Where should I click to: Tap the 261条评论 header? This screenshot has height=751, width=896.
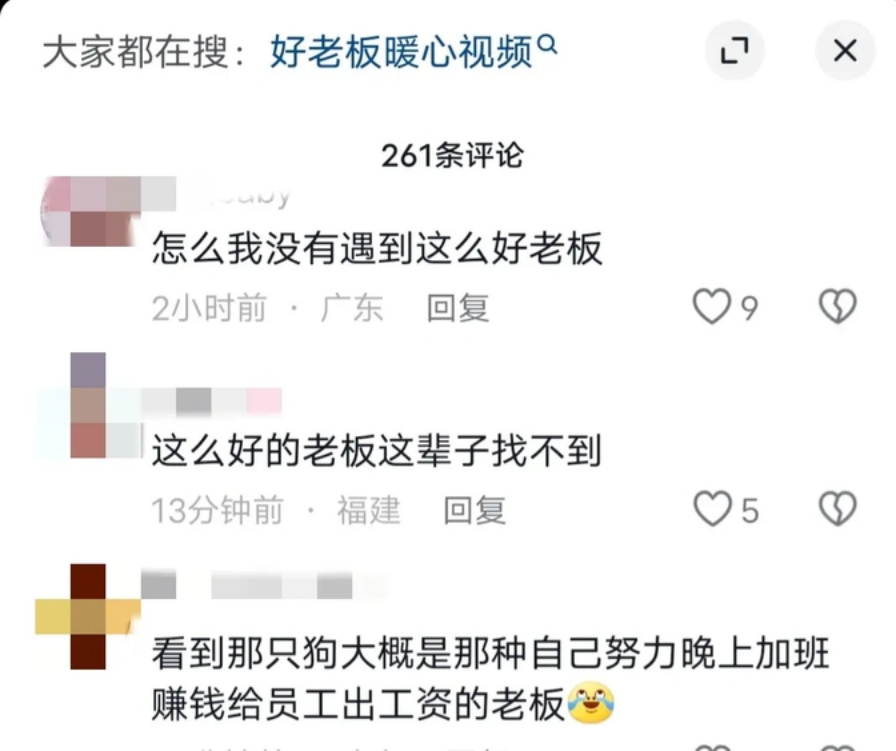click(x=452, y=155)
